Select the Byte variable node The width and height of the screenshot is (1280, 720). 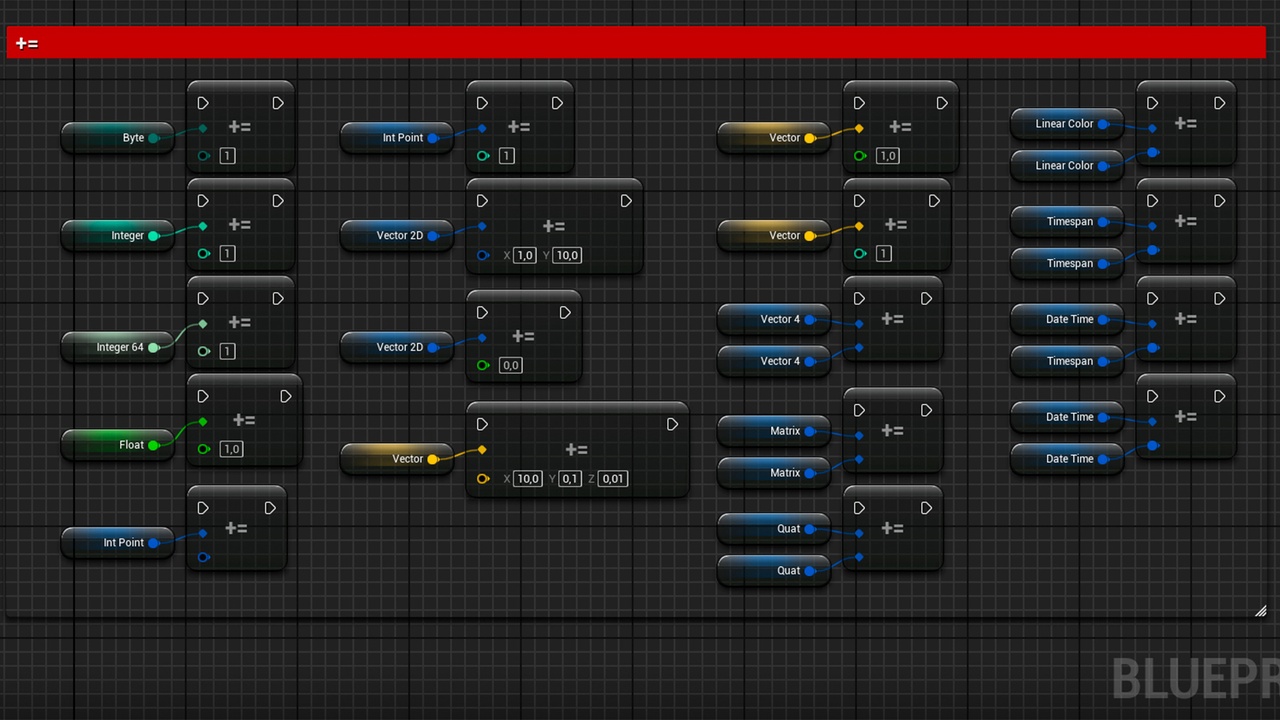[118, 138]
